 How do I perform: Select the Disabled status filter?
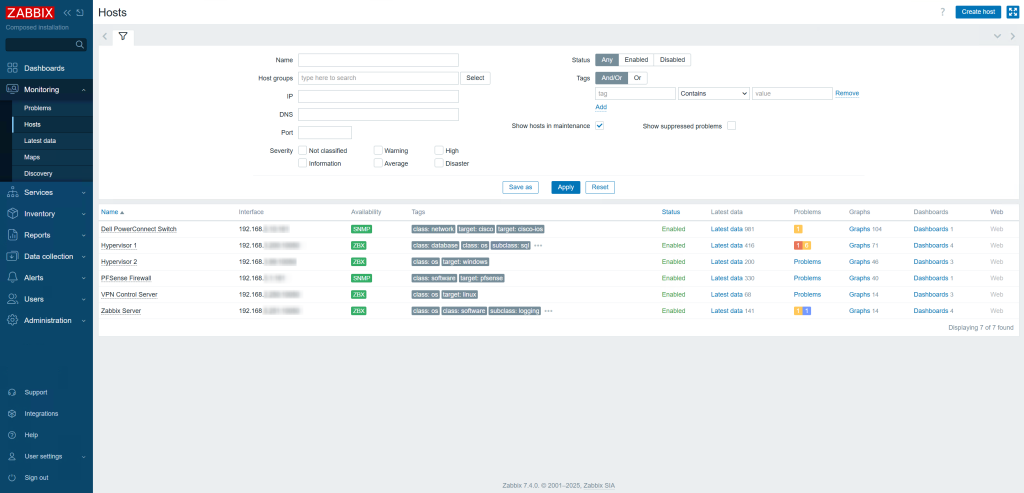672,59
